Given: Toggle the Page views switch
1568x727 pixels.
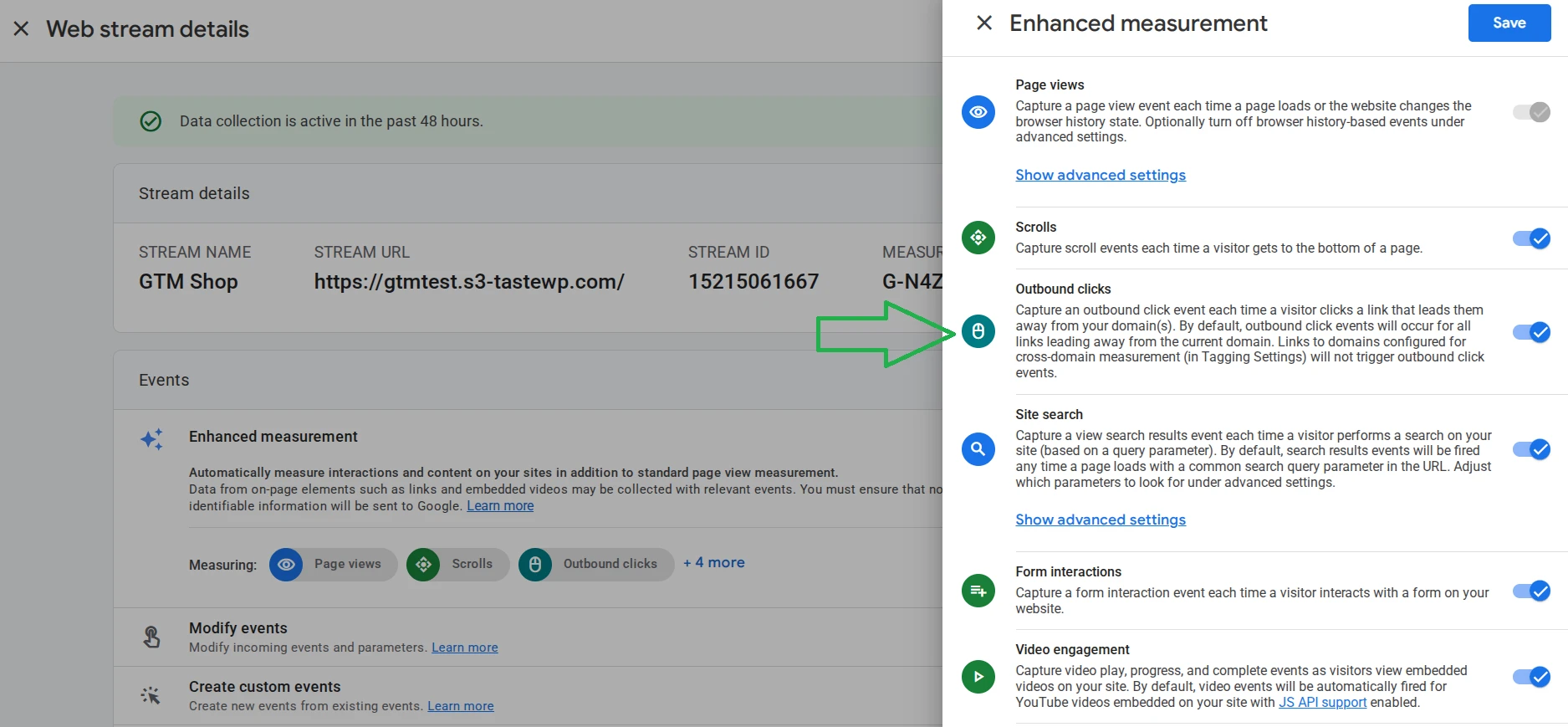Looking at the screenshot, I should (x=1531, y=112).
